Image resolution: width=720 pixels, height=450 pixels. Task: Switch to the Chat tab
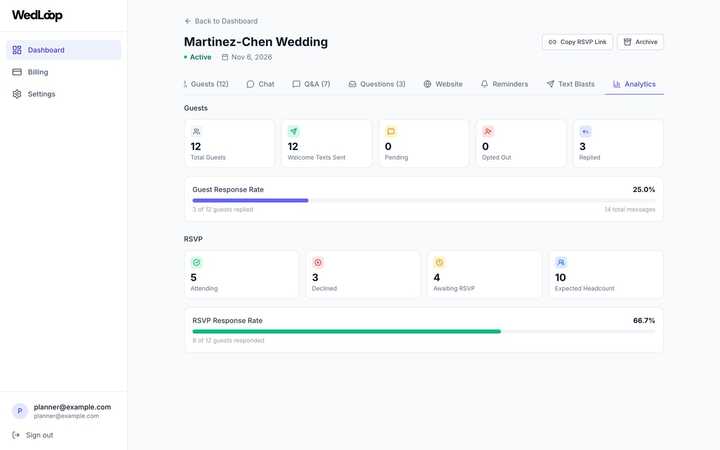coord(260,84)
